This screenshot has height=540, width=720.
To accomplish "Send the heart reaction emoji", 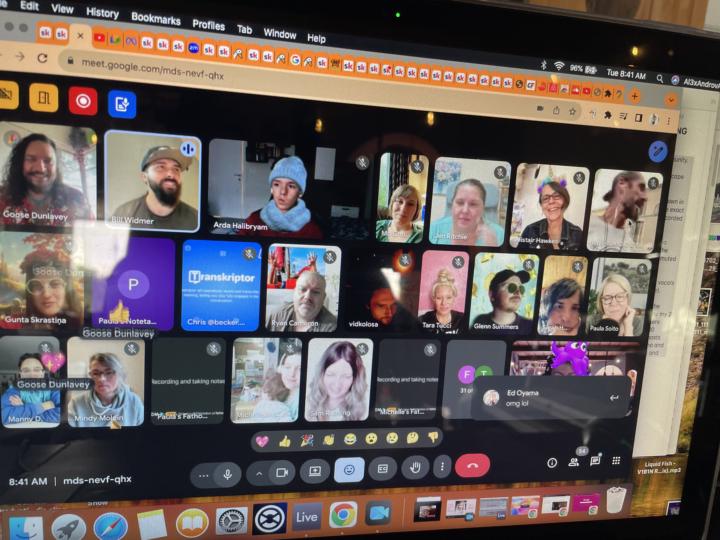I will (x=262, y=441).
